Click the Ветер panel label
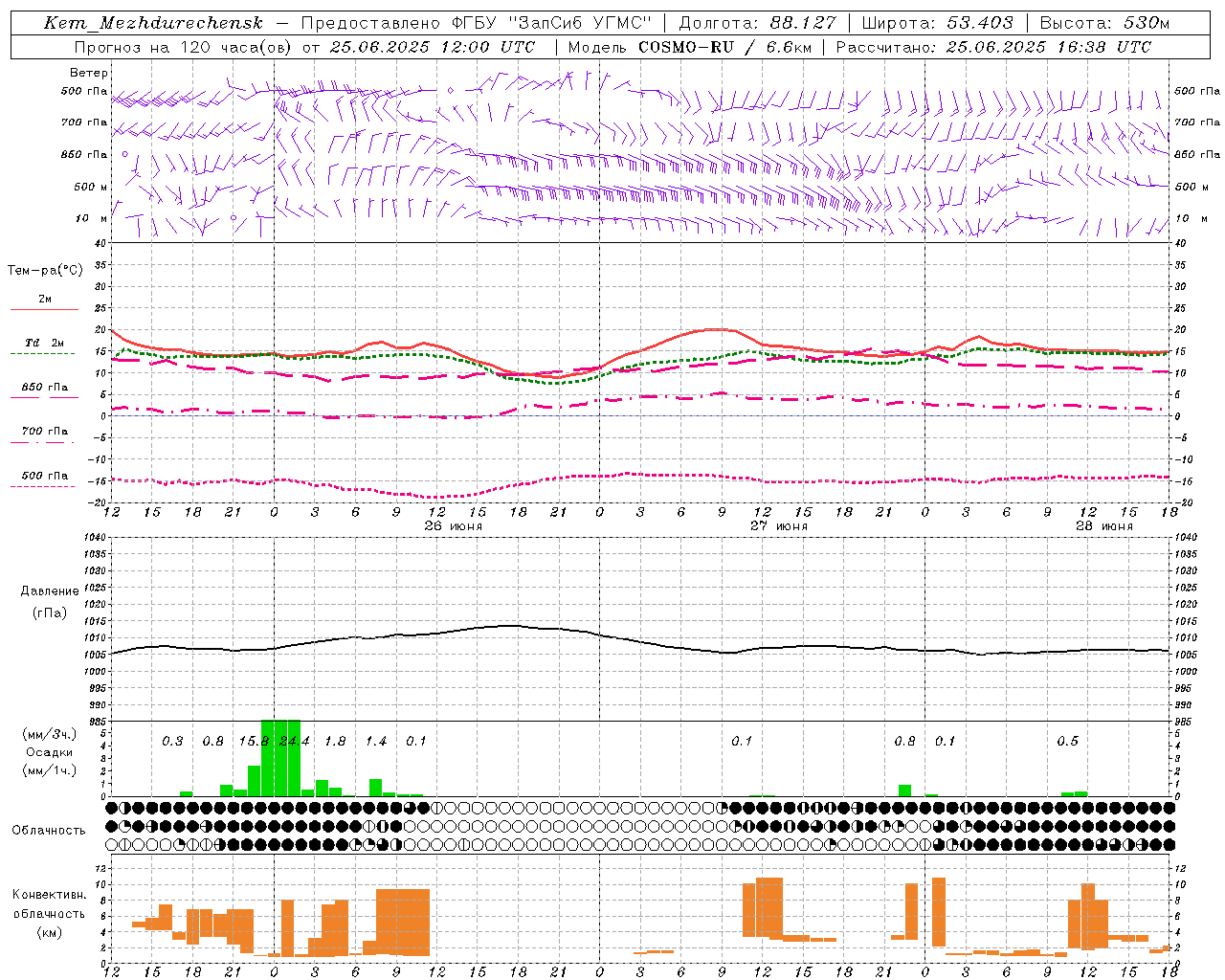1225x980 pixels. pos(89,73)
